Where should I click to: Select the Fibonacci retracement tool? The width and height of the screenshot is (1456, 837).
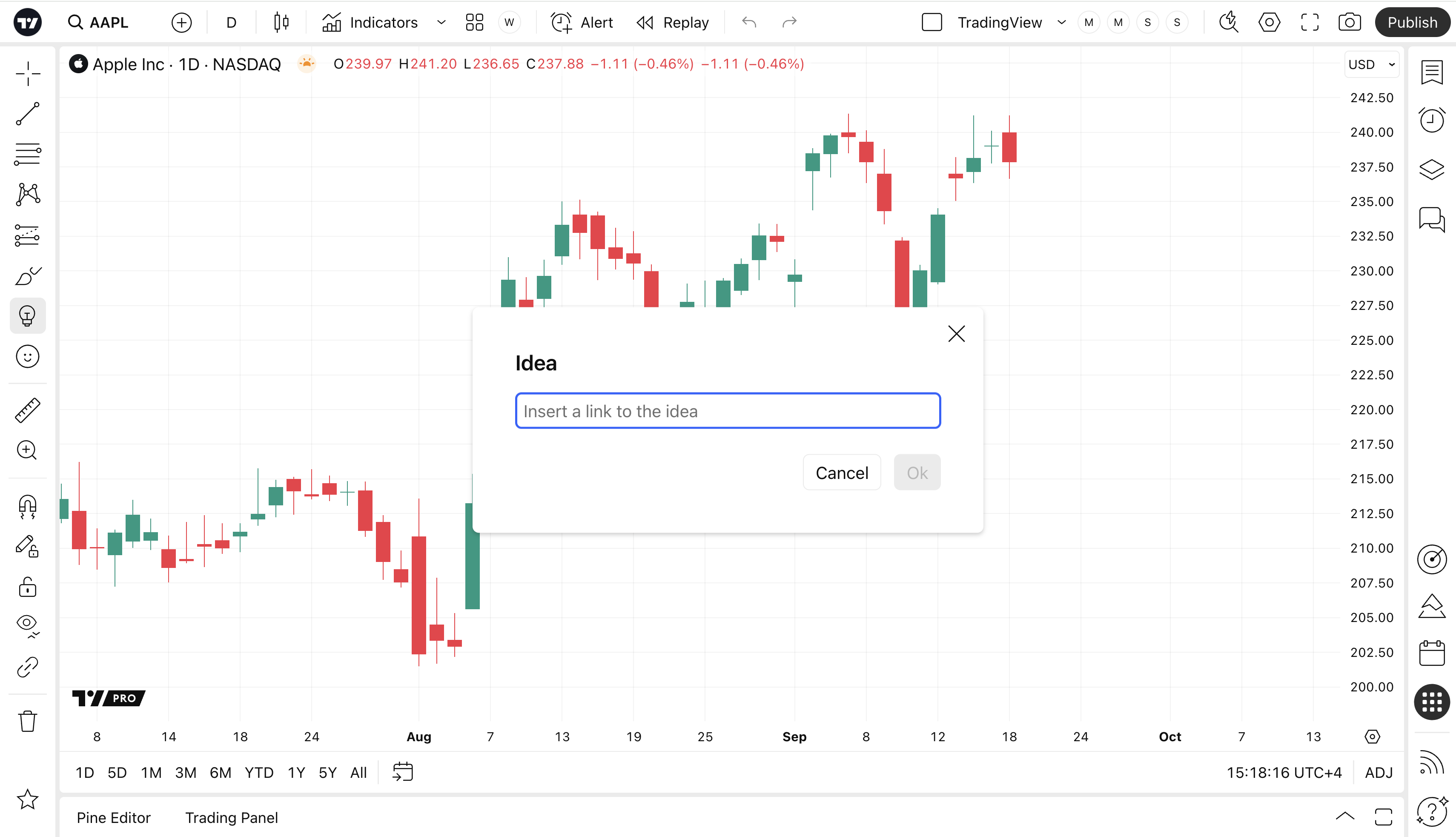(x=28, y=155)
